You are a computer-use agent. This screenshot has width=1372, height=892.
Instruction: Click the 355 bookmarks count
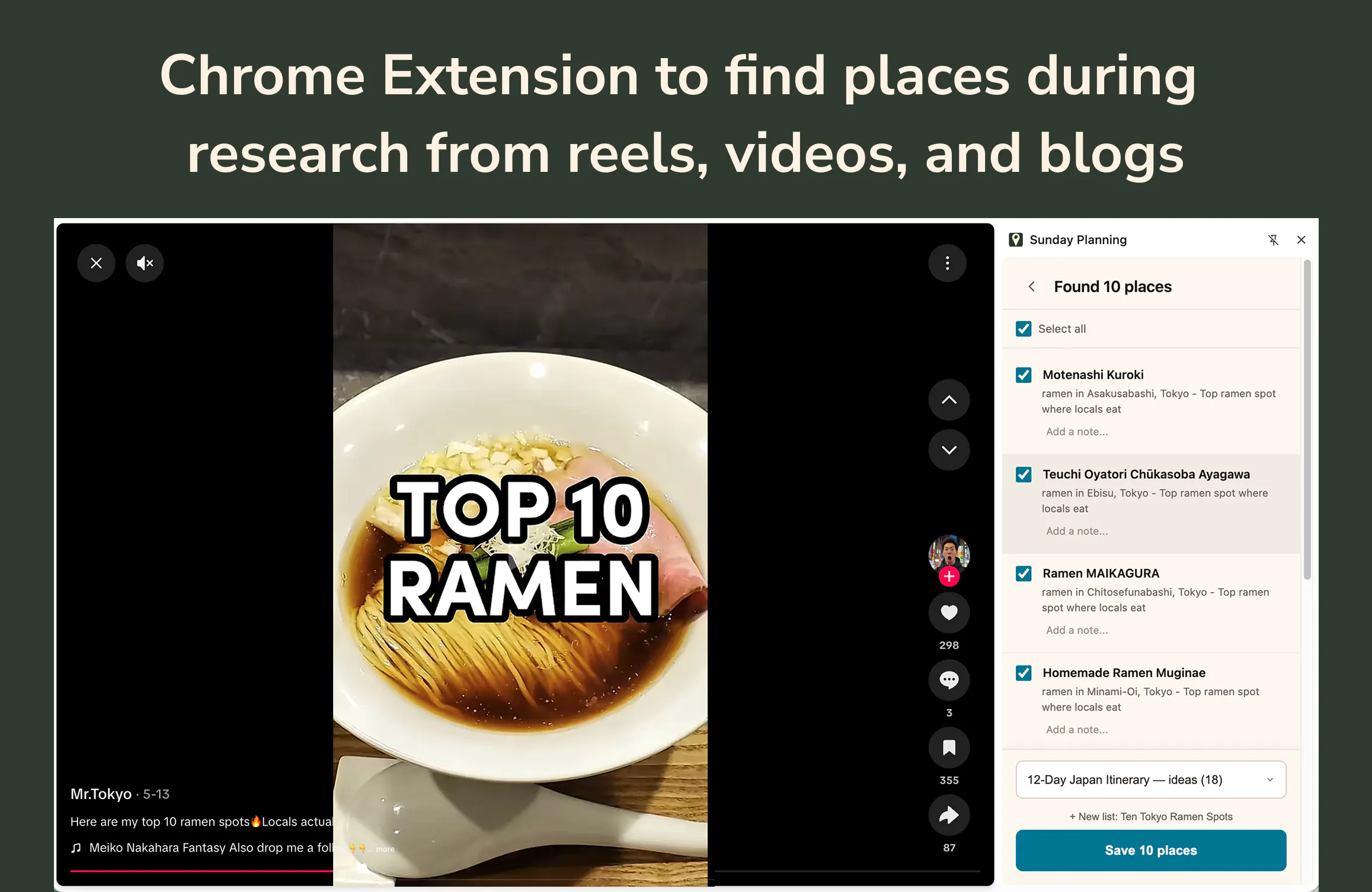[x=949, y=781]
